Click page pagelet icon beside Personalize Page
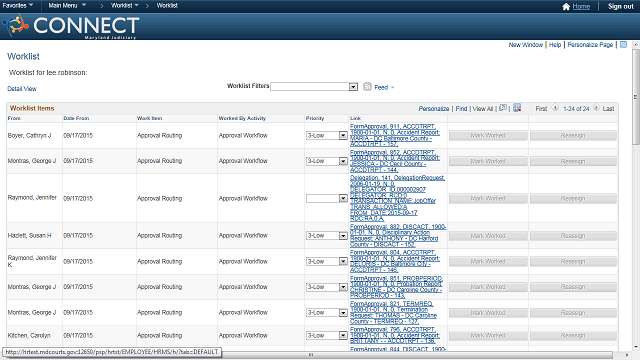The image size is (640, 360). [623, 44]
